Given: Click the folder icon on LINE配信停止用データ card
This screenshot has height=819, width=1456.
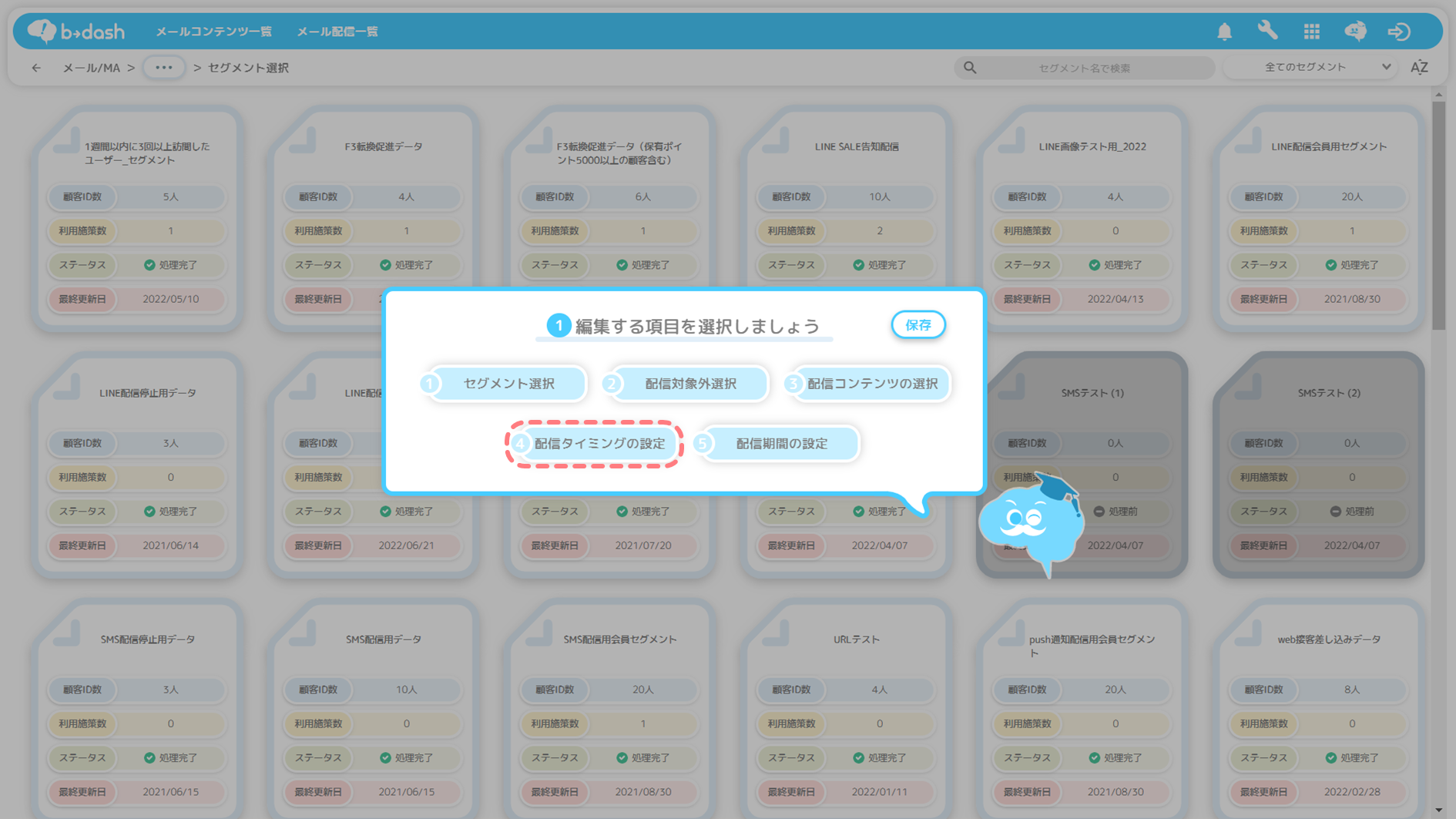Looking at the screenshot, I should click(x=67, y=387).
